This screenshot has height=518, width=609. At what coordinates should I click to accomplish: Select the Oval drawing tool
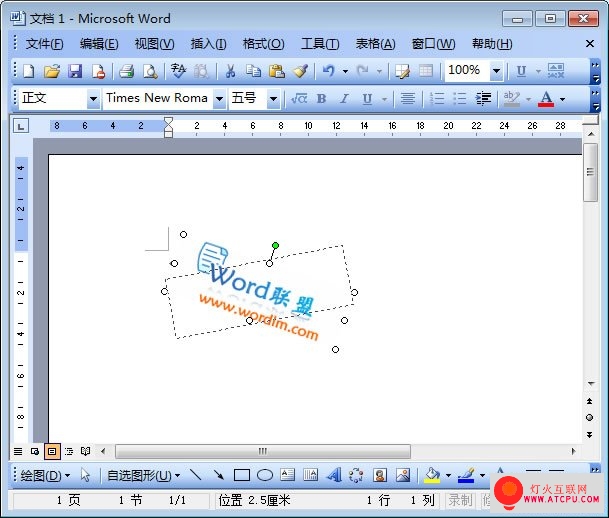[x=265, y=475]
